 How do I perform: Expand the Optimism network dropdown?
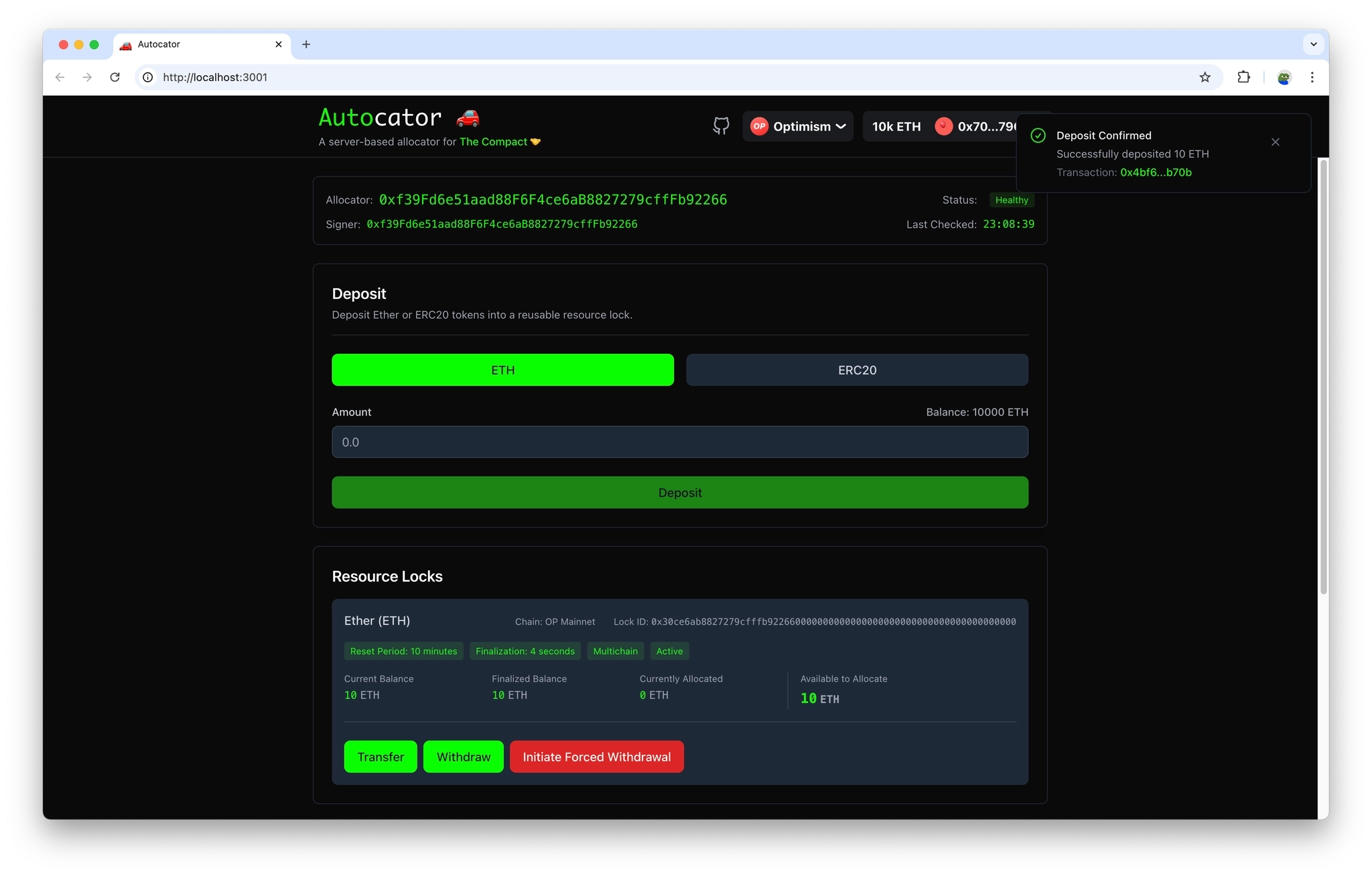click(x=798, y=126)
